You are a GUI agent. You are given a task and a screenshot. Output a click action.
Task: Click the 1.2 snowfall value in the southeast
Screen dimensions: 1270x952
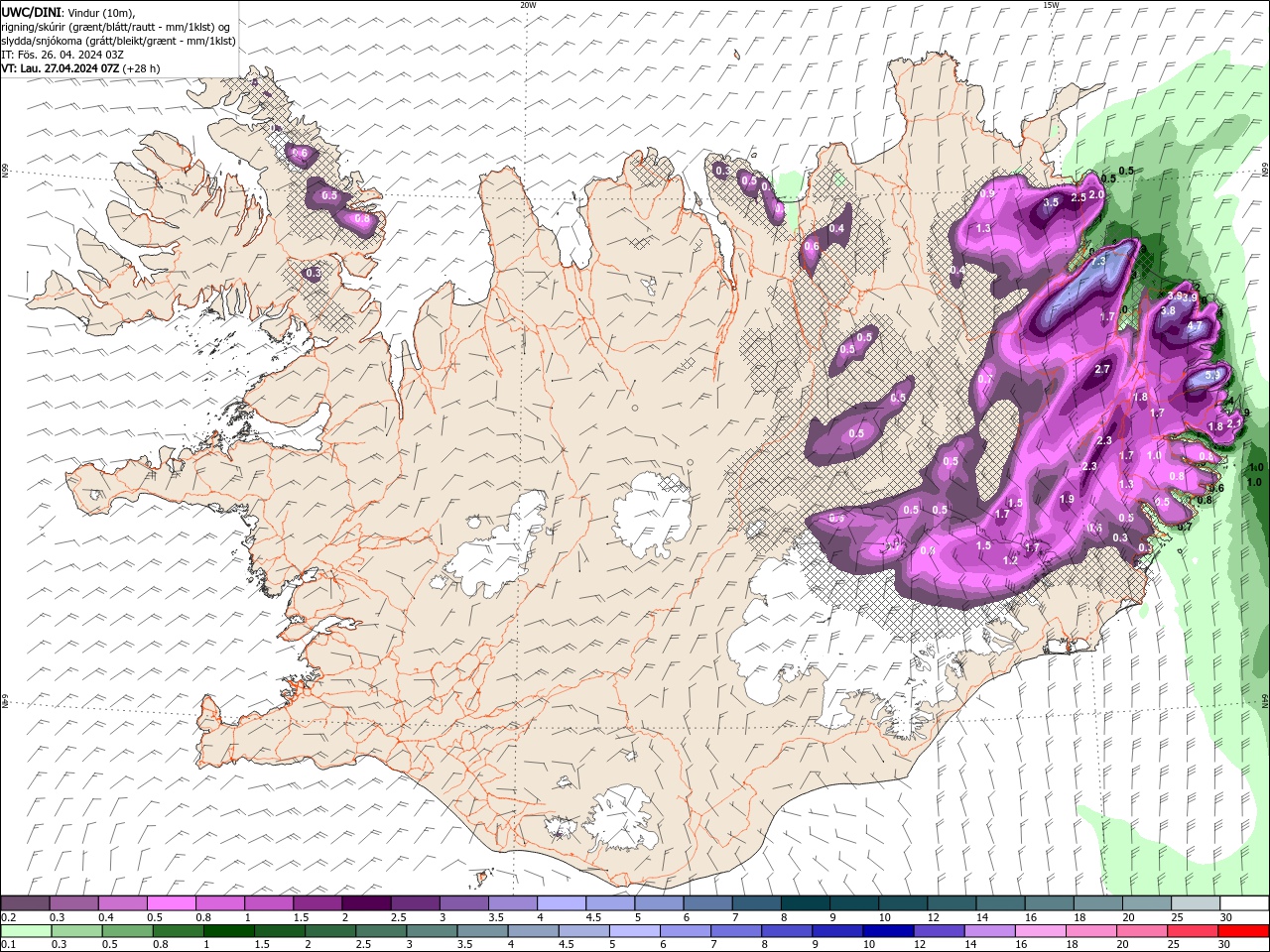pos(1010,560)
